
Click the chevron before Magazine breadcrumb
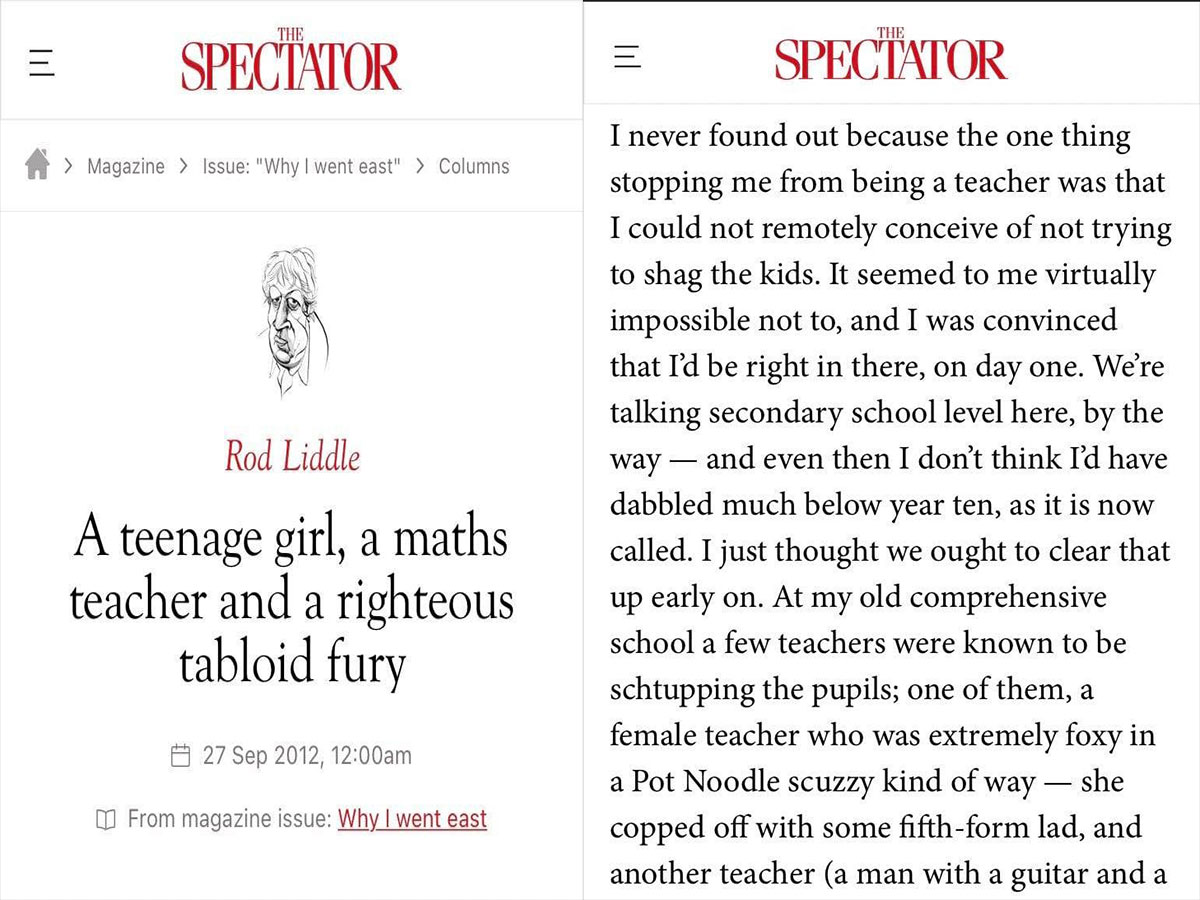[68, 166]
